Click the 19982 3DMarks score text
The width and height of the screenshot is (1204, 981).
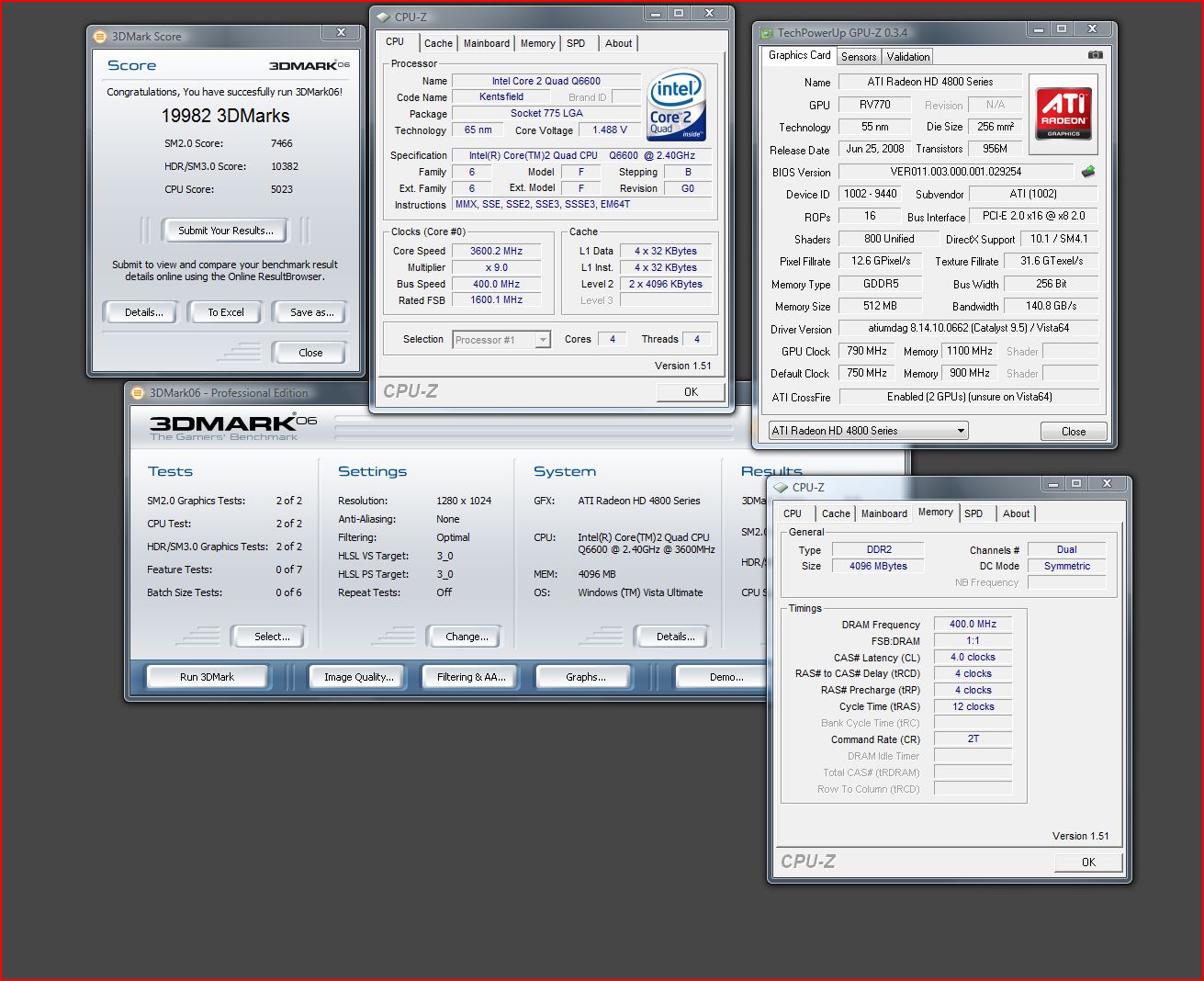[x=226, y=116]
